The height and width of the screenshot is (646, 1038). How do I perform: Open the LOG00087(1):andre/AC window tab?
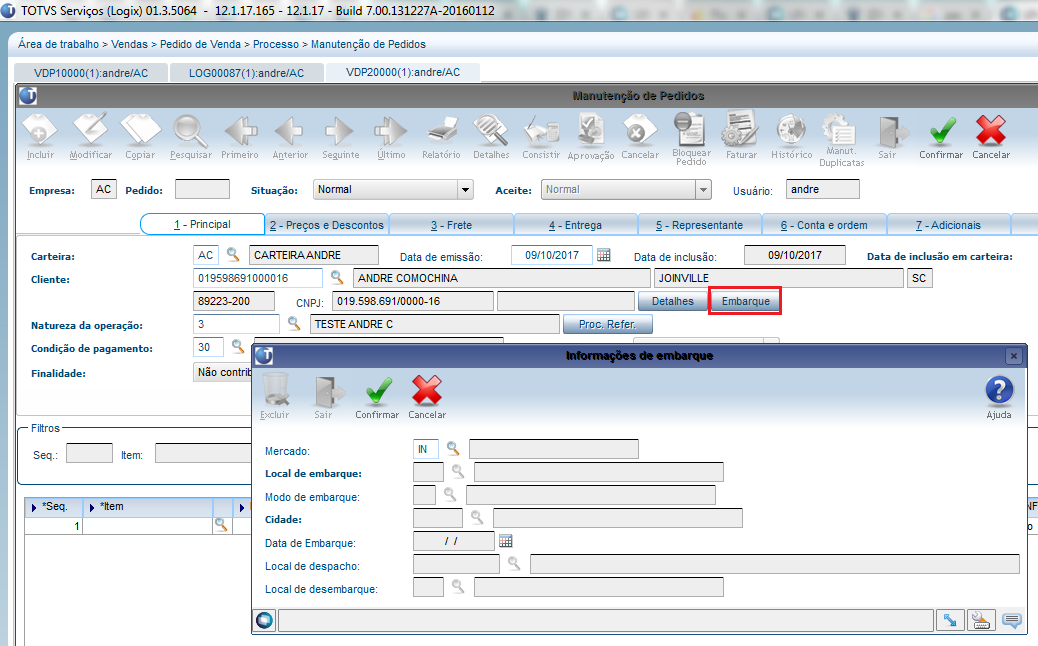247,73
